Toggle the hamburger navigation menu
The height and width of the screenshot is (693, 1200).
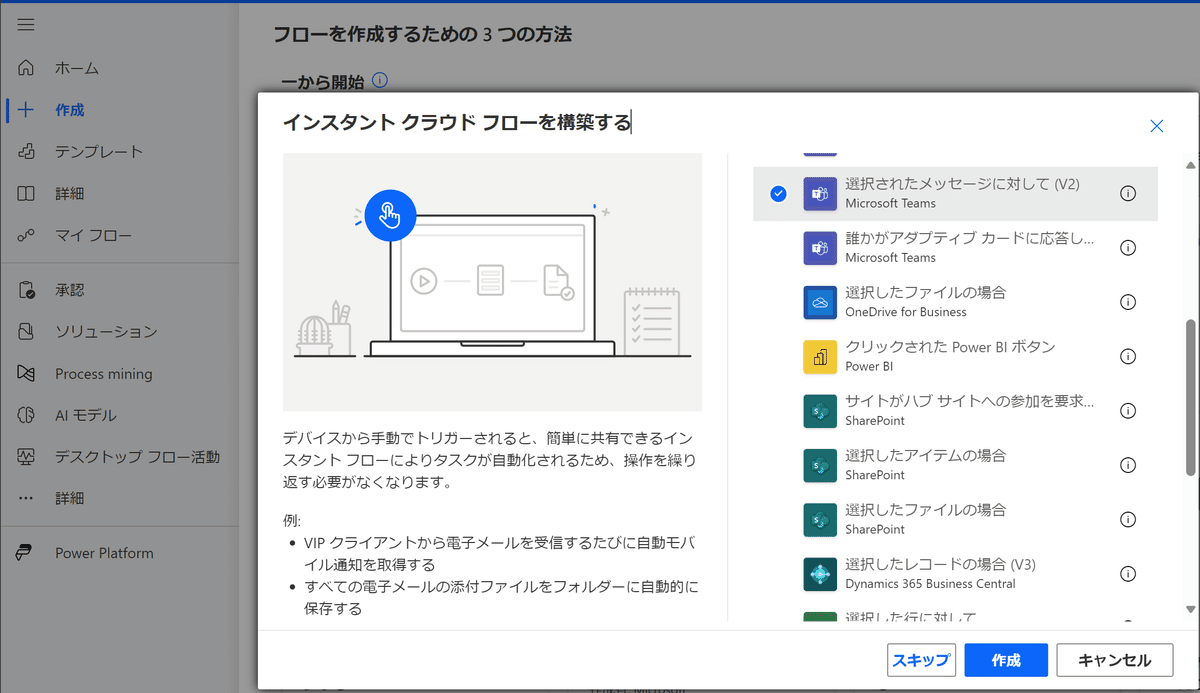[26, 24]
